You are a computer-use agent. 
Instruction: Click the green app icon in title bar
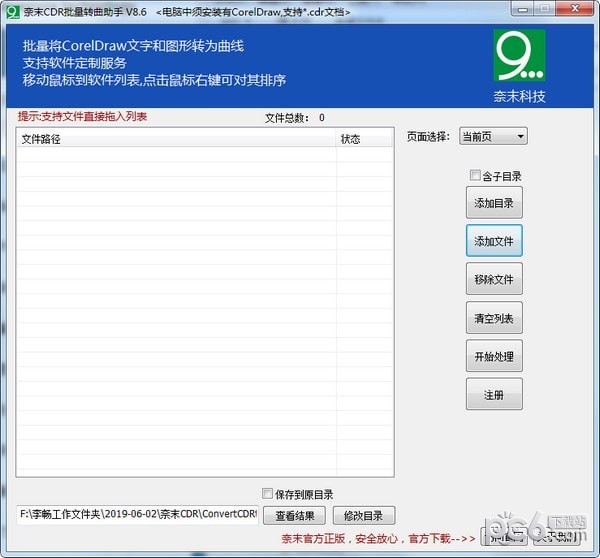pyautogui.click(x=13, y=12)
